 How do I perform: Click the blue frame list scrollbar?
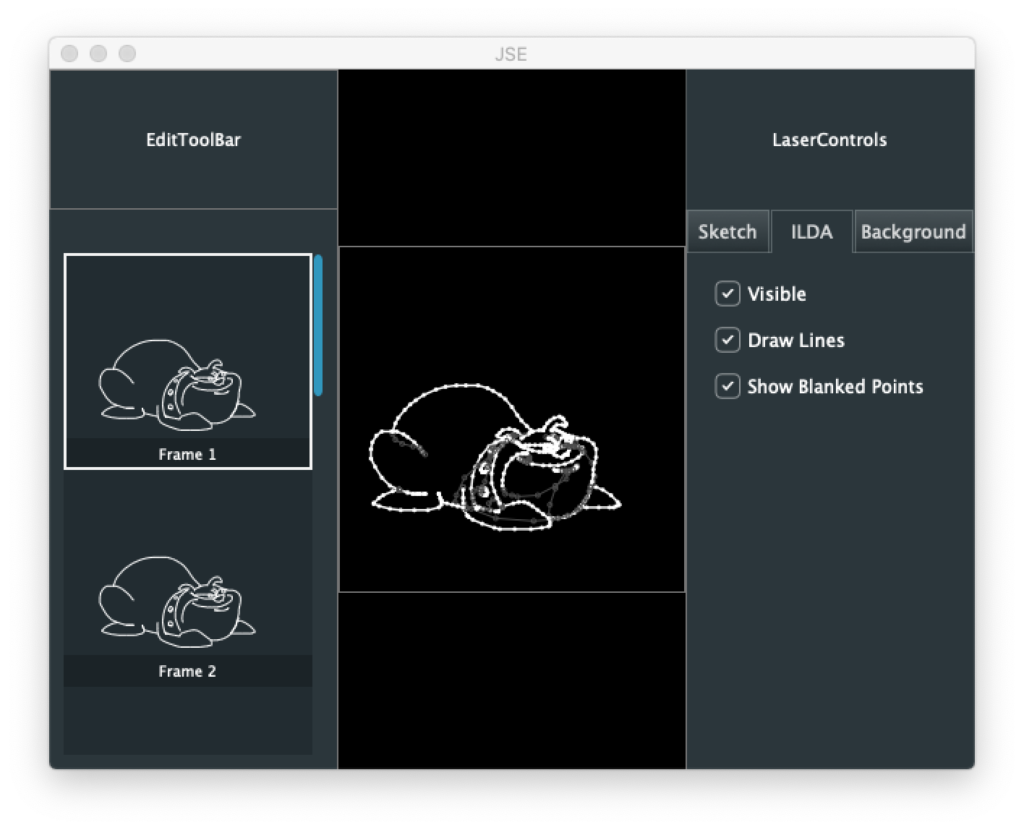[x=318, y=325]
